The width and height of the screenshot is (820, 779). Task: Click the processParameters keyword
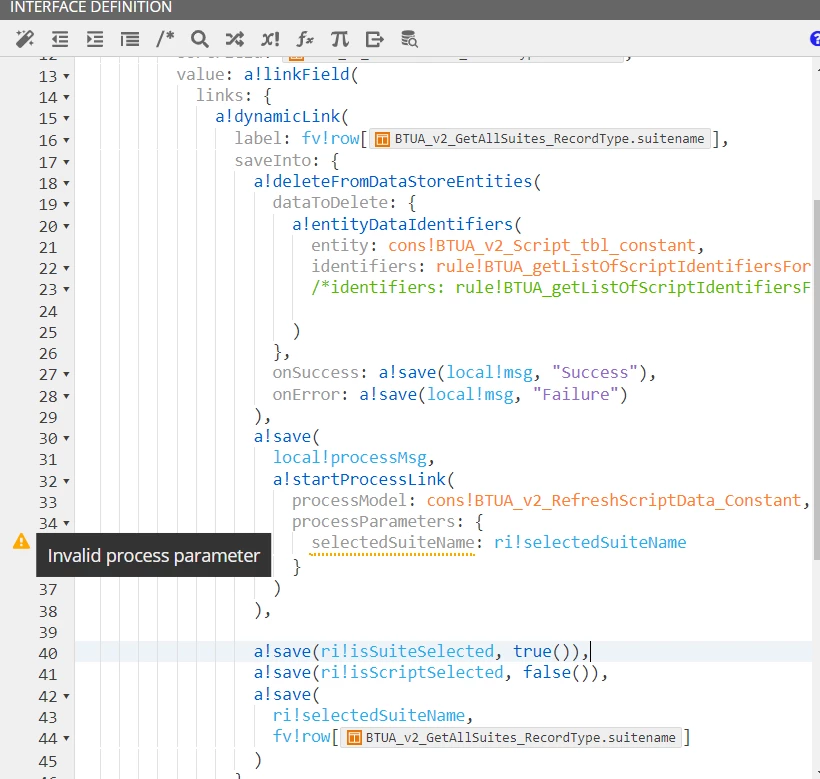(x=373, y=522)
